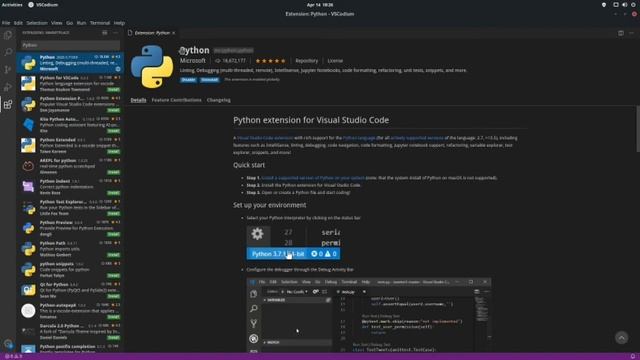Click the Qt for Python extension icon
Image resolution: width=640 pixels, height=360 pixels.
pyautogui.click(x=28, y=290)
